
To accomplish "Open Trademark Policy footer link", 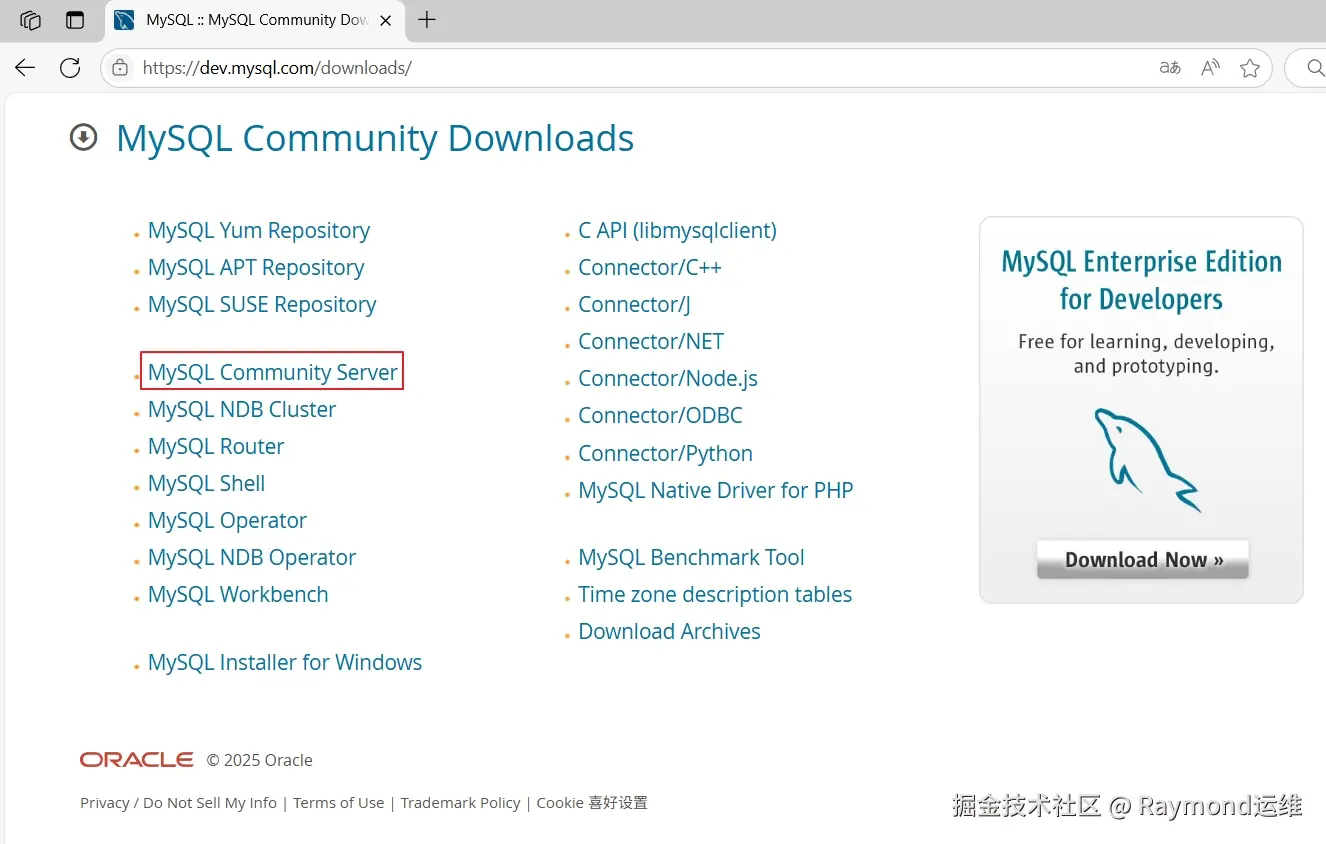I will pos(461,802).
